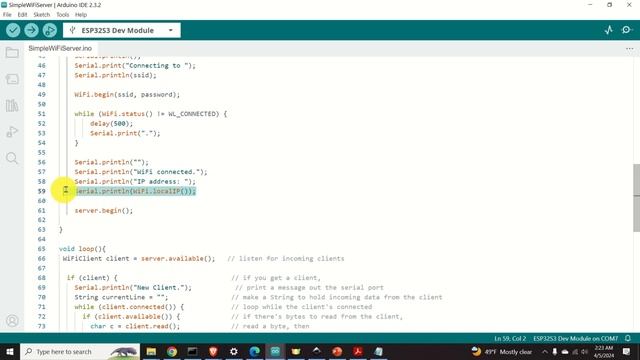Image resolution: width=640 pixels, height=360 pixels.
Task: Click the line with WiFi.begin(ssid, password)
Action: (x=127, y=94)
